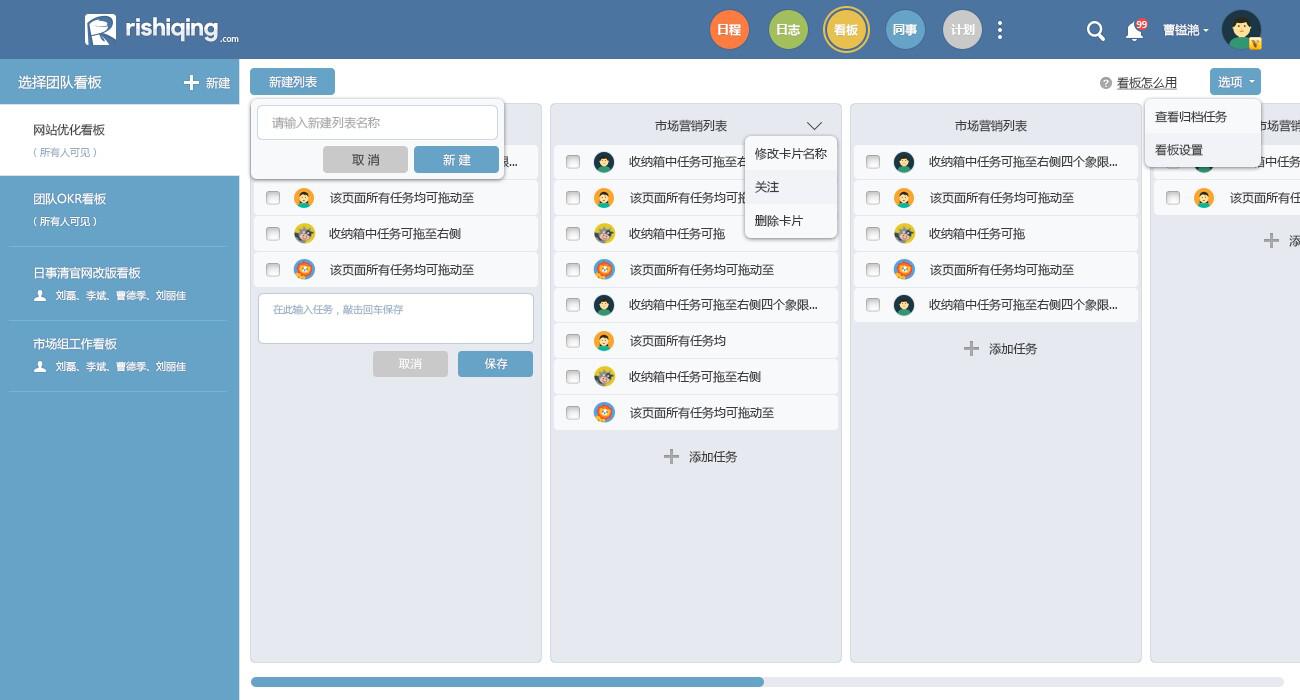Screen dimensions: 1300x700
Task: Check first task in second list
Action: pyautogui.click(x=573, y=162)
